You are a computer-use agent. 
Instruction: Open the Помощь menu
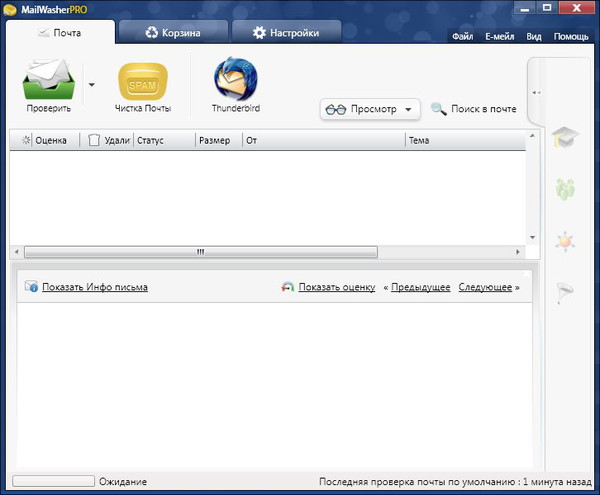(571, 37)
